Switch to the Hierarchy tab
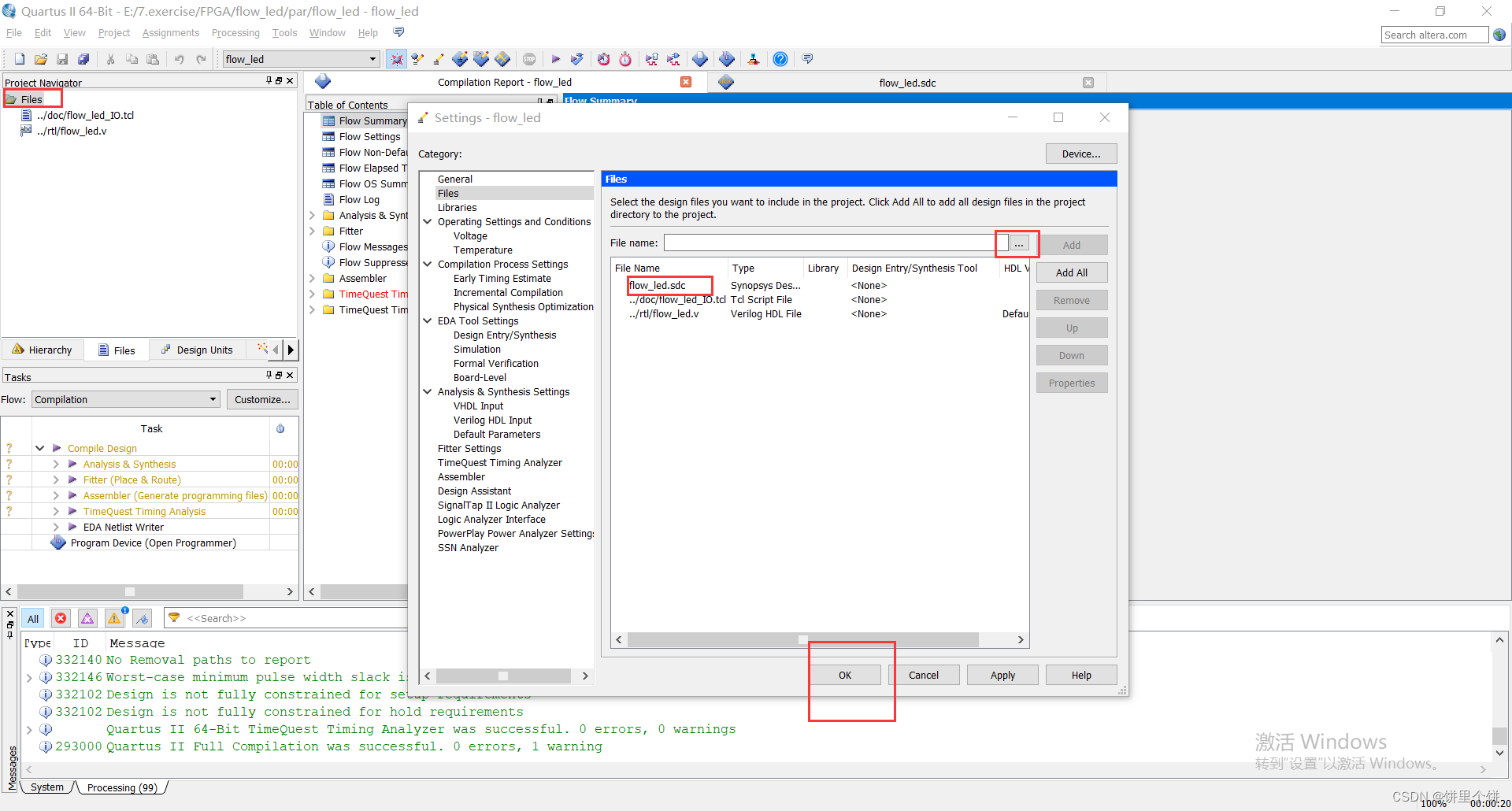 (43, 350)
